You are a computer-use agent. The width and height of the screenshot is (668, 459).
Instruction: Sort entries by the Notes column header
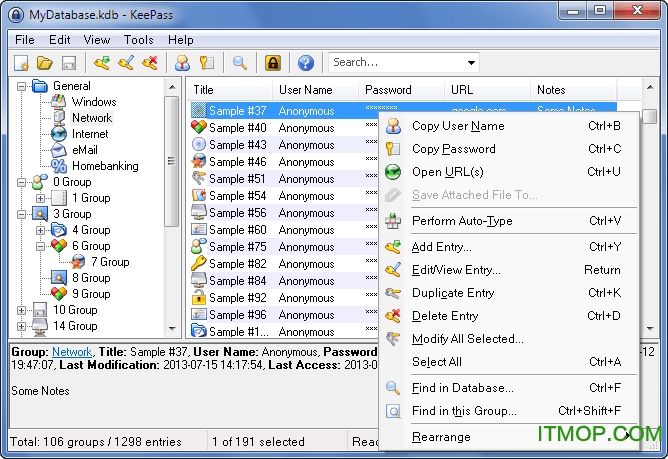(x=574, y=89)
